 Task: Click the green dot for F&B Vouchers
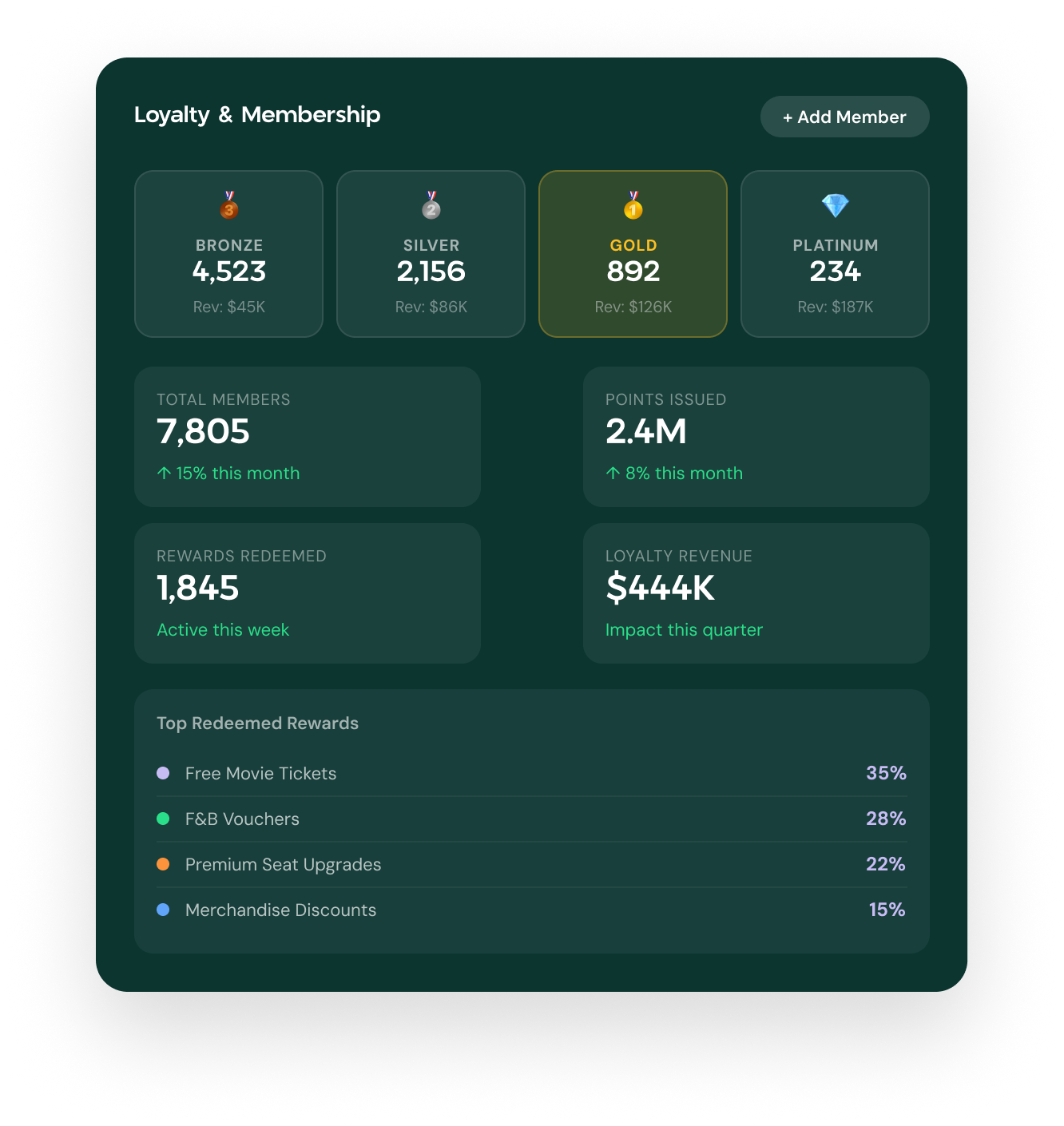coord(163,819)
